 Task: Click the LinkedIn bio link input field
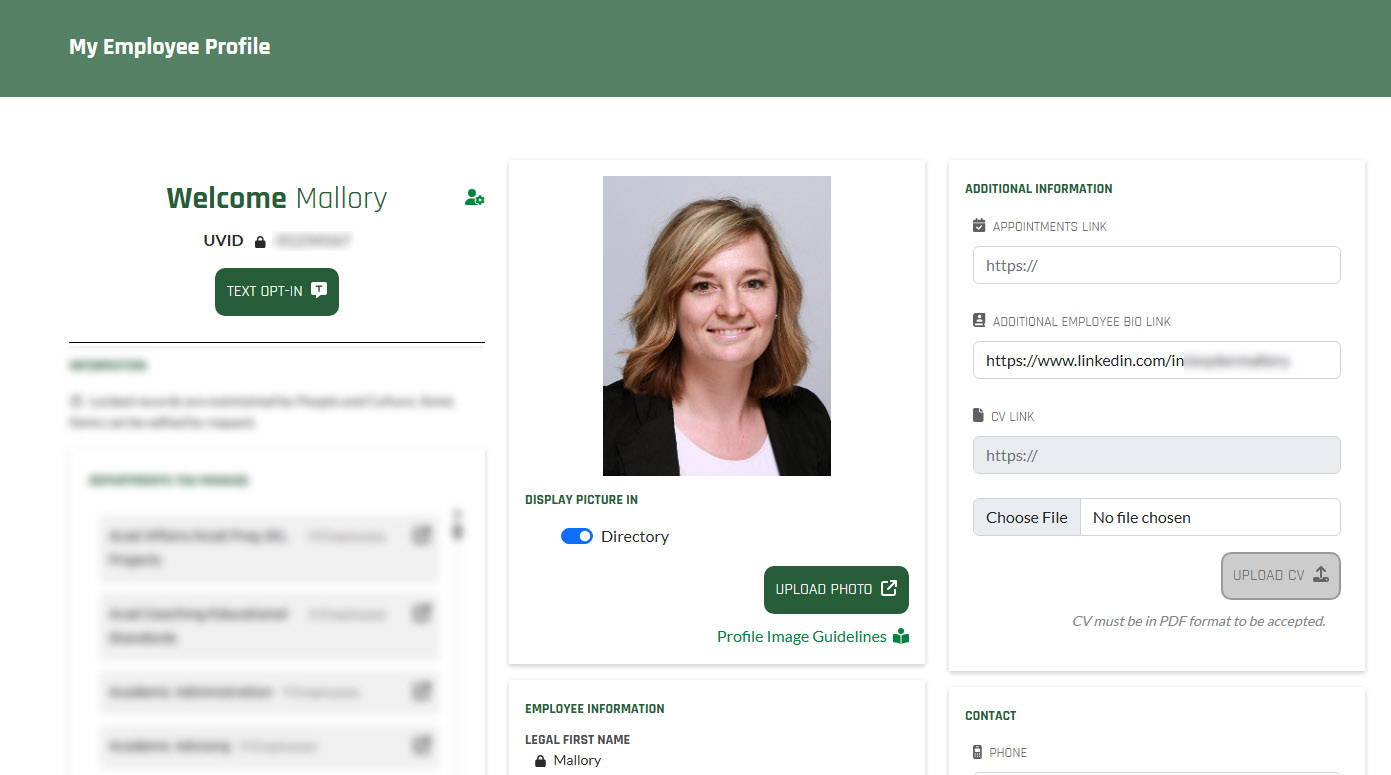1156,360
